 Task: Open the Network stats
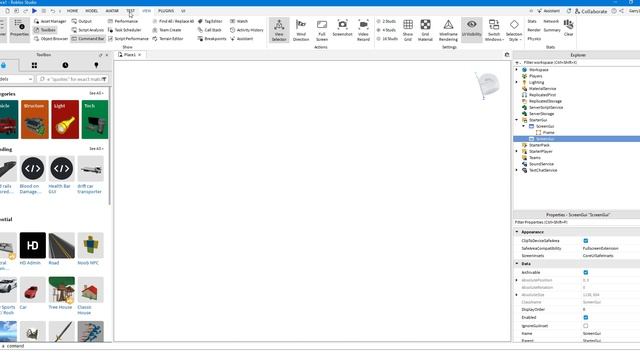(551, 21)
